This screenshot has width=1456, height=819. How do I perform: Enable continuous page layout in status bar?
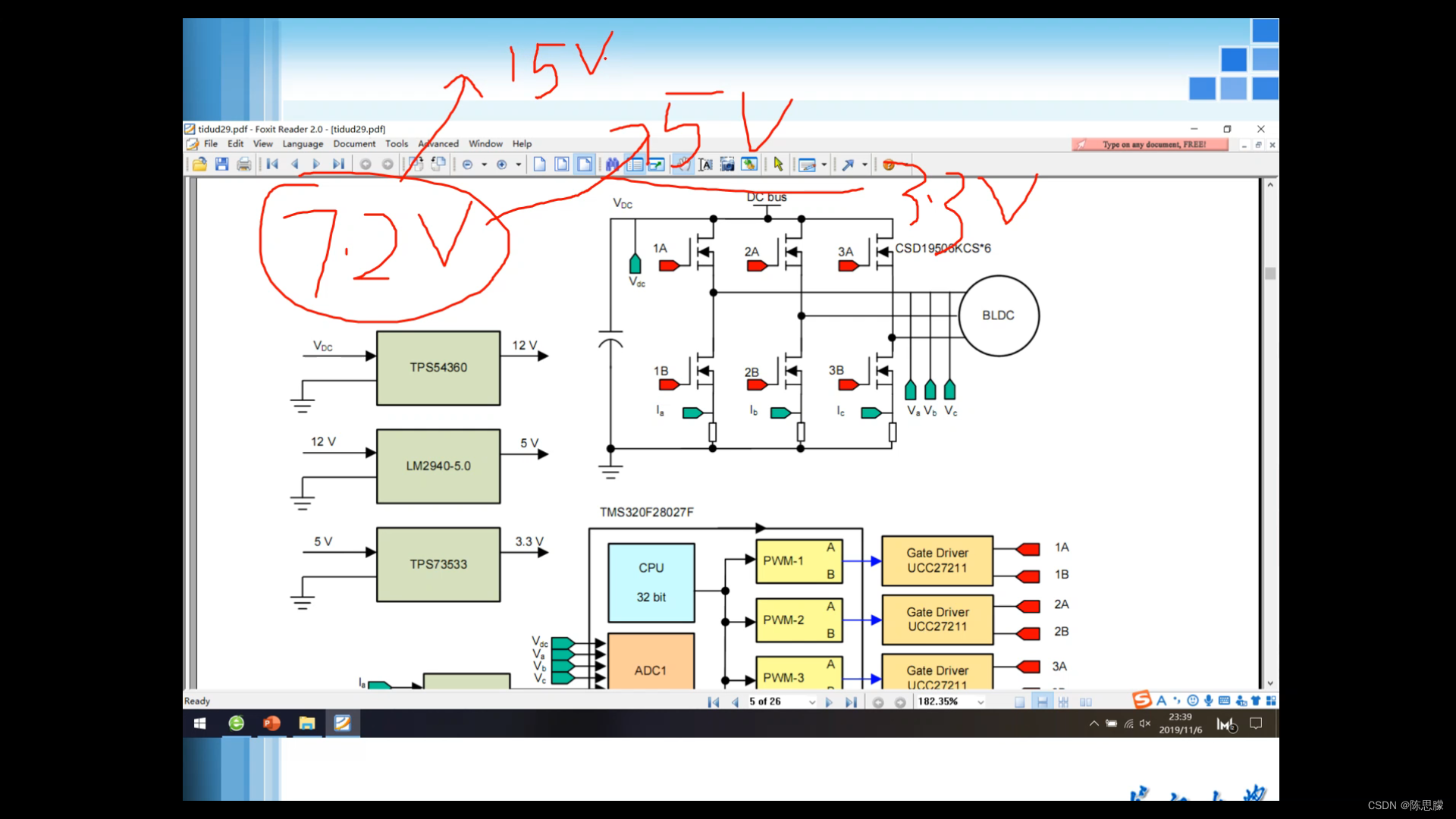(x=1042, y=702)
